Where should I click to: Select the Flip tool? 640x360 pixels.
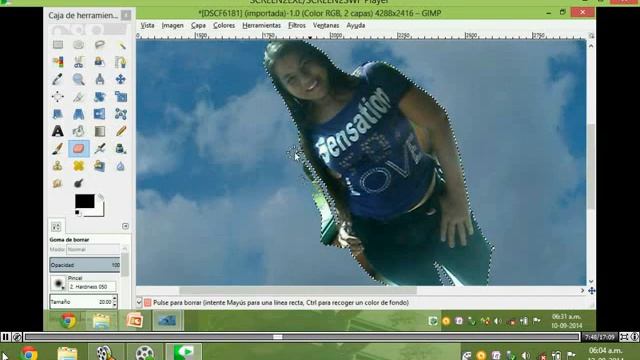pos(100,113)
